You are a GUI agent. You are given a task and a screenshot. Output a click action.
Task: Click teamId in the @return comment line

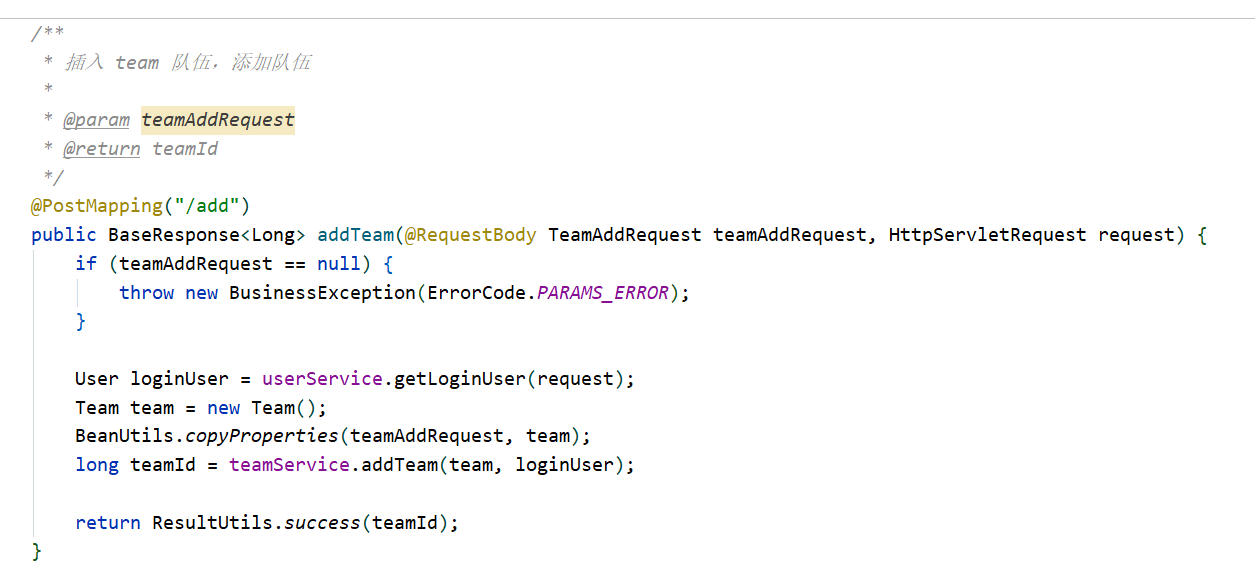(185, 149)
